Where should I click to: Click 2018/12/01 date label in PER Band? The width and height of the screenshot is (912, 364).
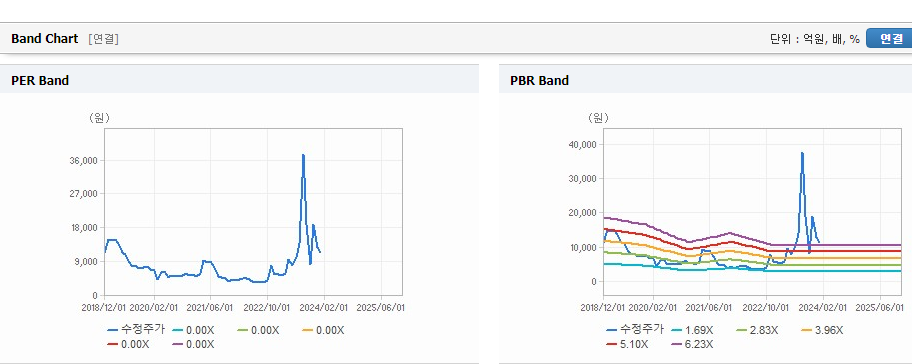pos(105,308)
